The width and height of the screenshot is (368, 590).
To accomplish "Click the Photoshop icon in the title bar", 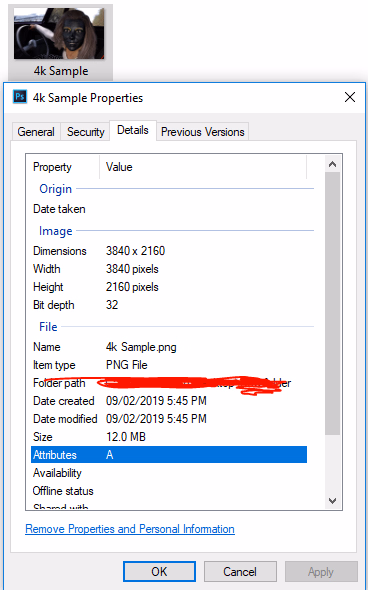I will click(20, 97).
